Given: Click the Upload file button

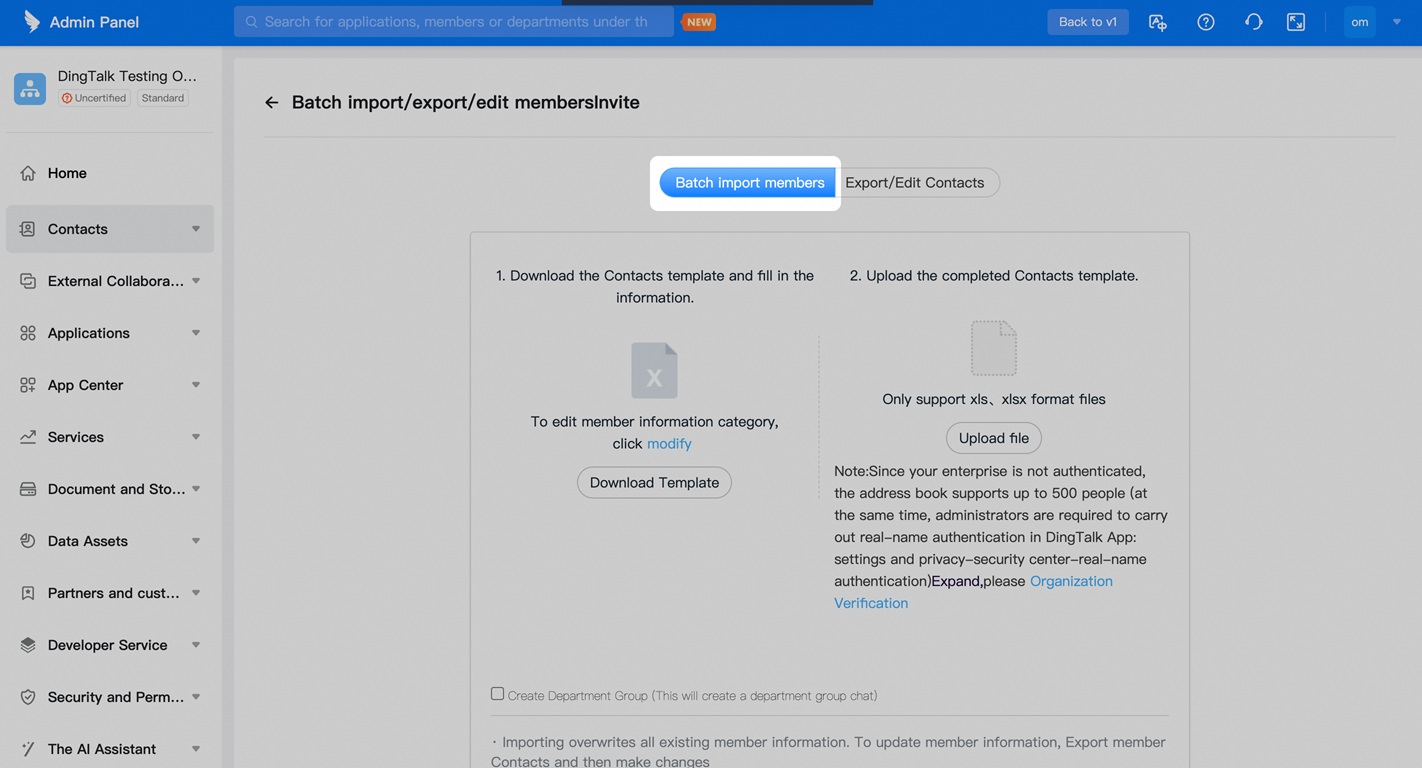Looking at the screenshot, I should 994,438.
